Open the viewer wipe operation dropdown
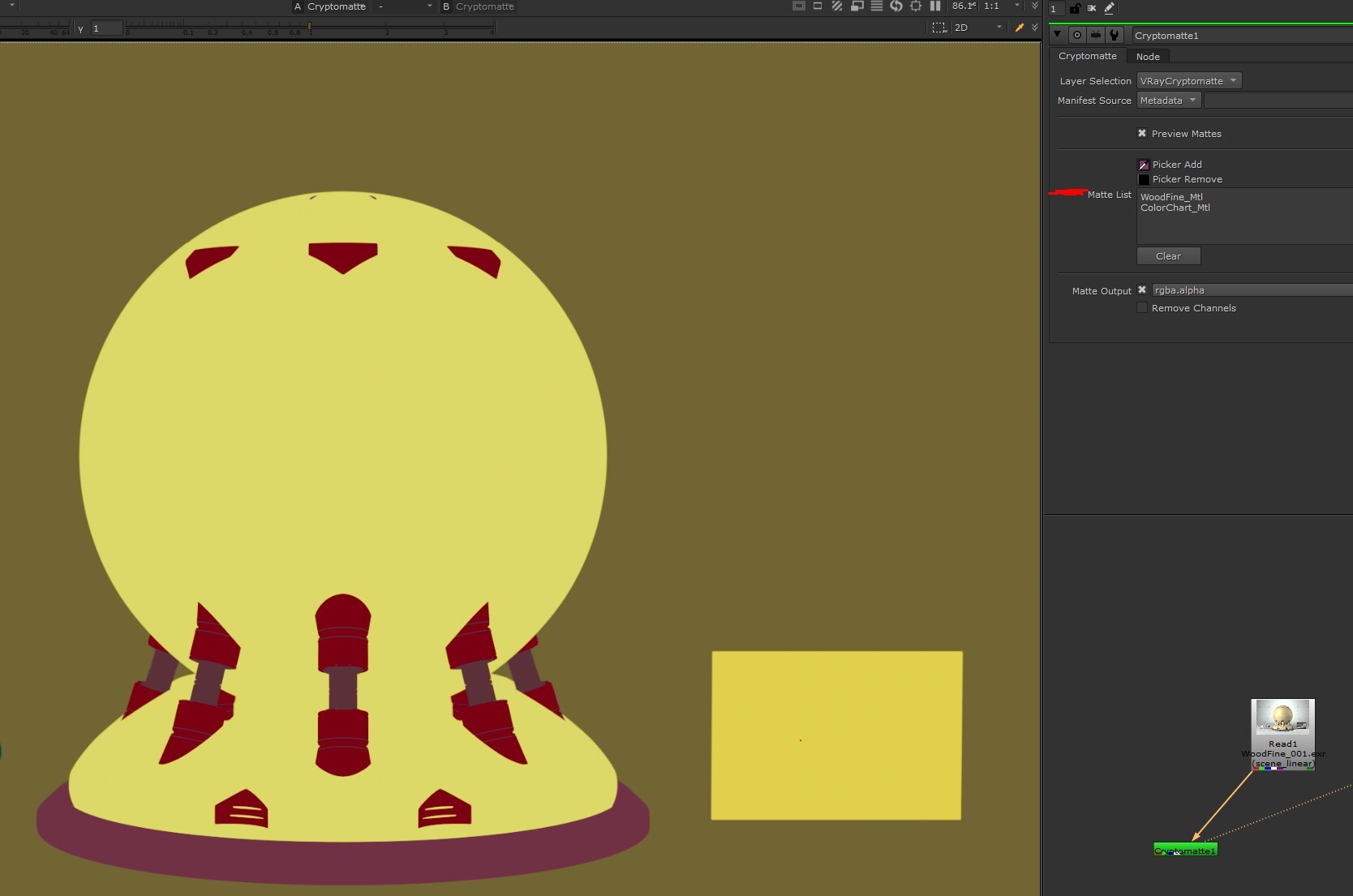The height and width of the screenshot is (896, 1353). [x=405, y=6]
